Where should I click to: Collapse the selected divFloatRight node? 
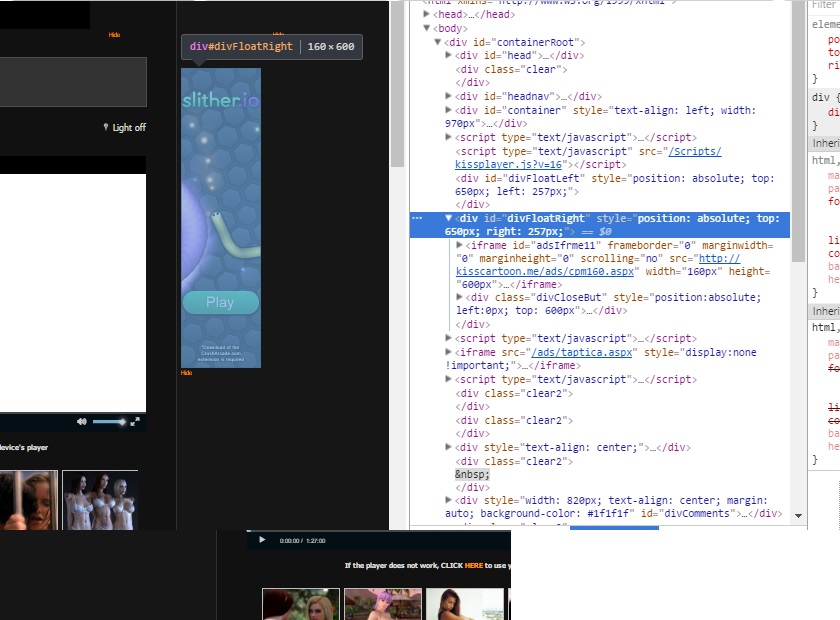tap(448, 218)
